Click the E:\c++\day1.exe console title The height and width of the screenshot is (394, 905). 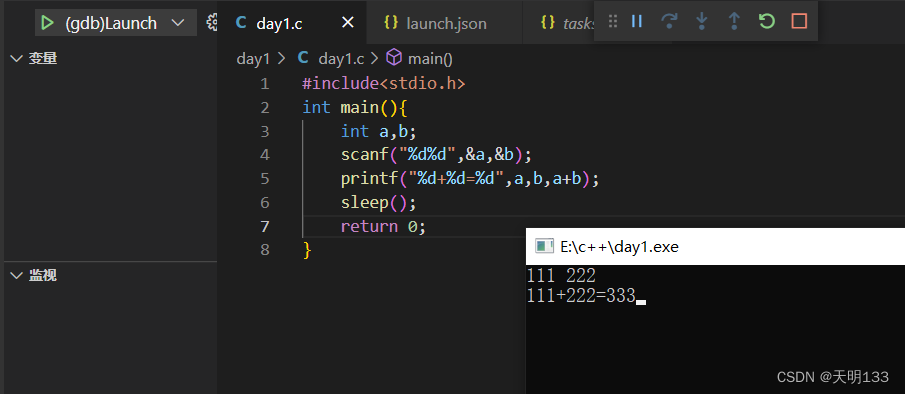pyautogui.click(x=619, y=247)
